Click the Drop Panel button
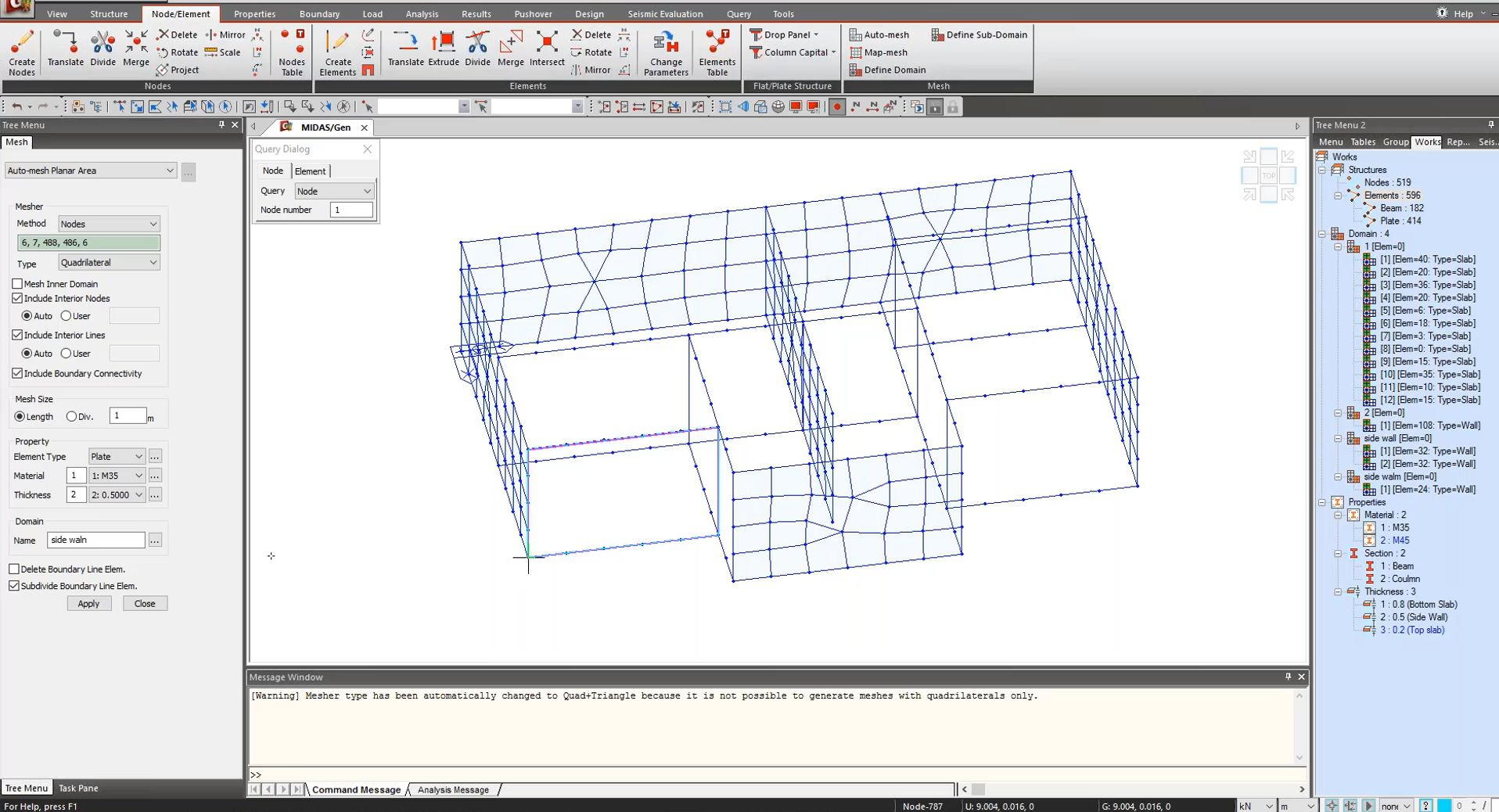Image resolution: width=1499 pixels, height=812 pixels. [x=784, y=34]
